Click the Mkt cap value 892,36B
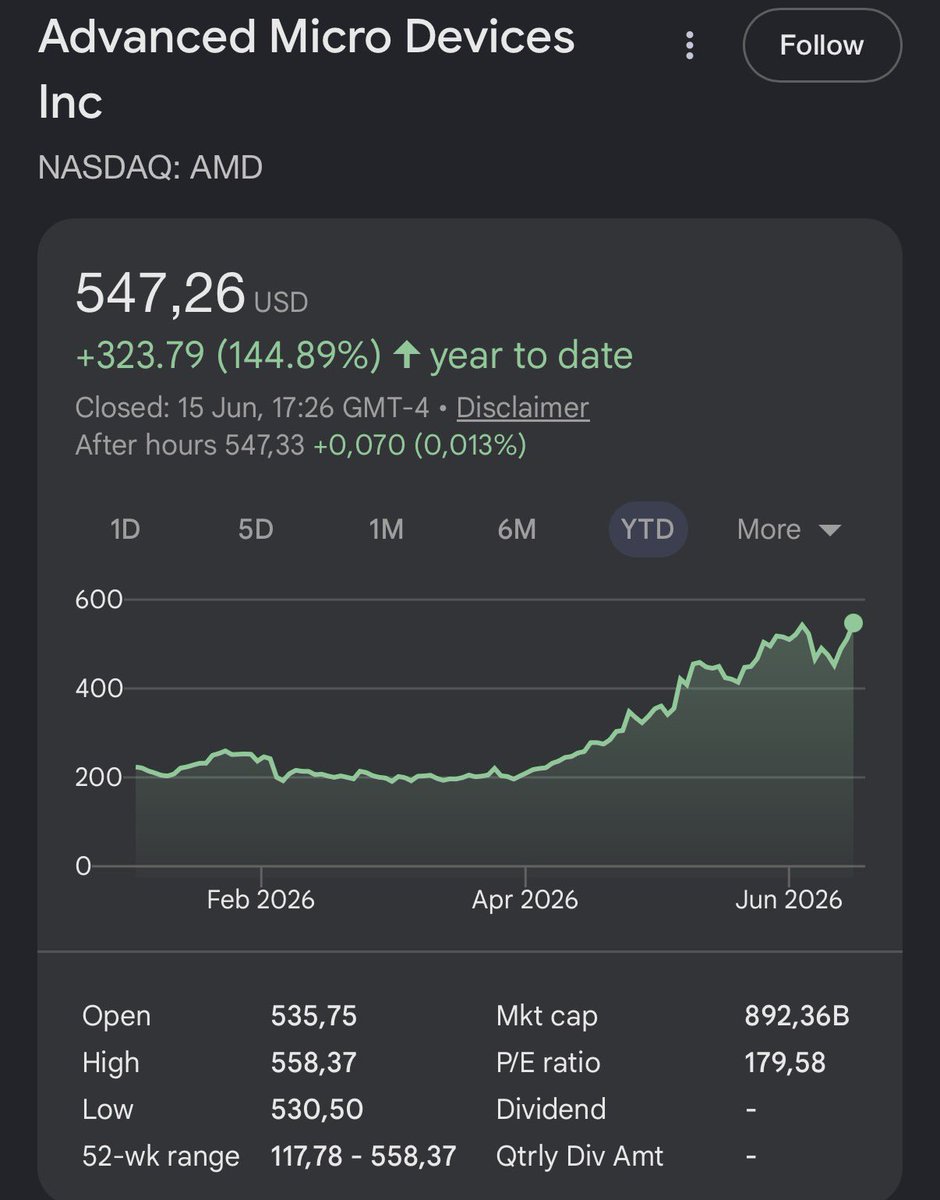 tap(797, 1016)
